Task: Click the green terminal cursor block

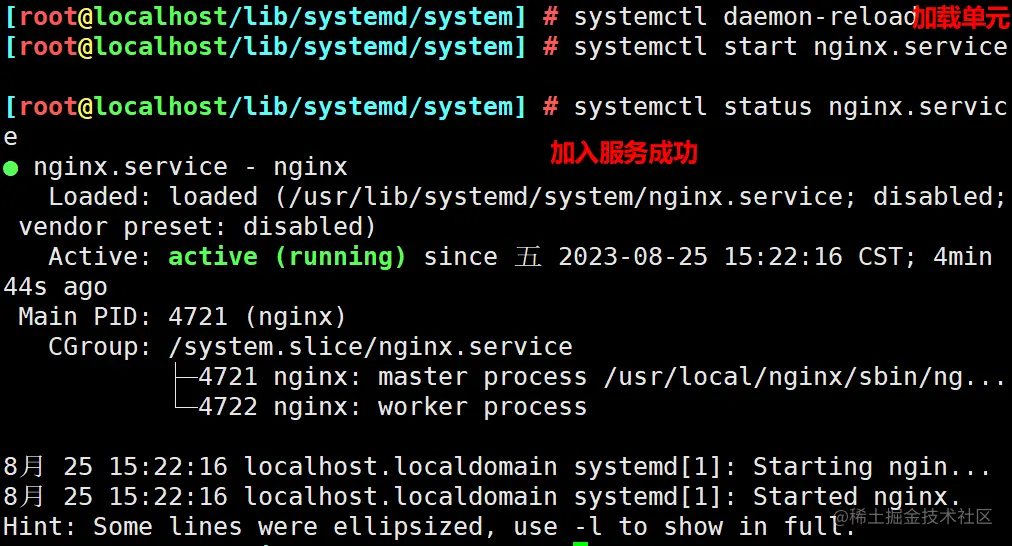Action: (x=580, y=543)
